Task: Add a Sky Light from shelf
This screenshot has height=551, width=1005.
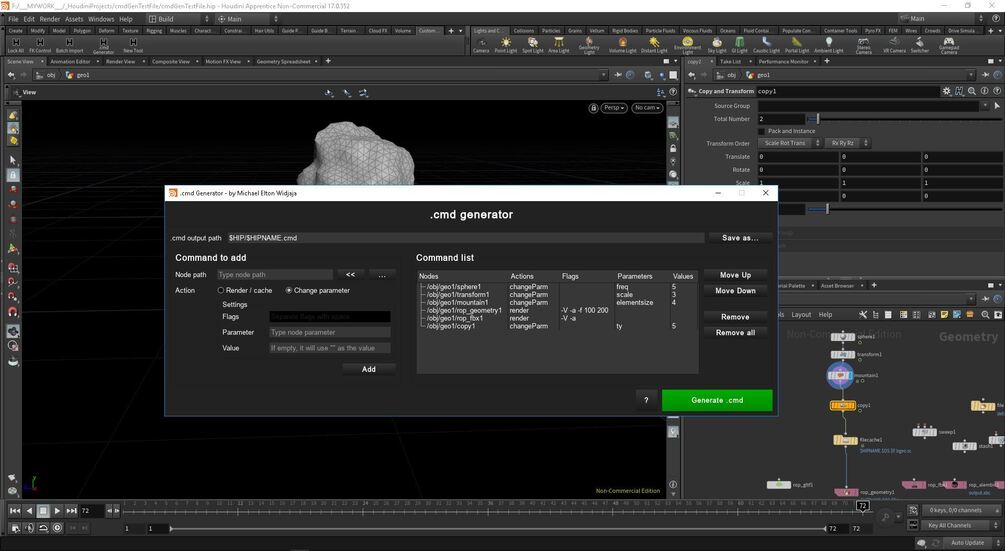Action: tap(717, 45)
